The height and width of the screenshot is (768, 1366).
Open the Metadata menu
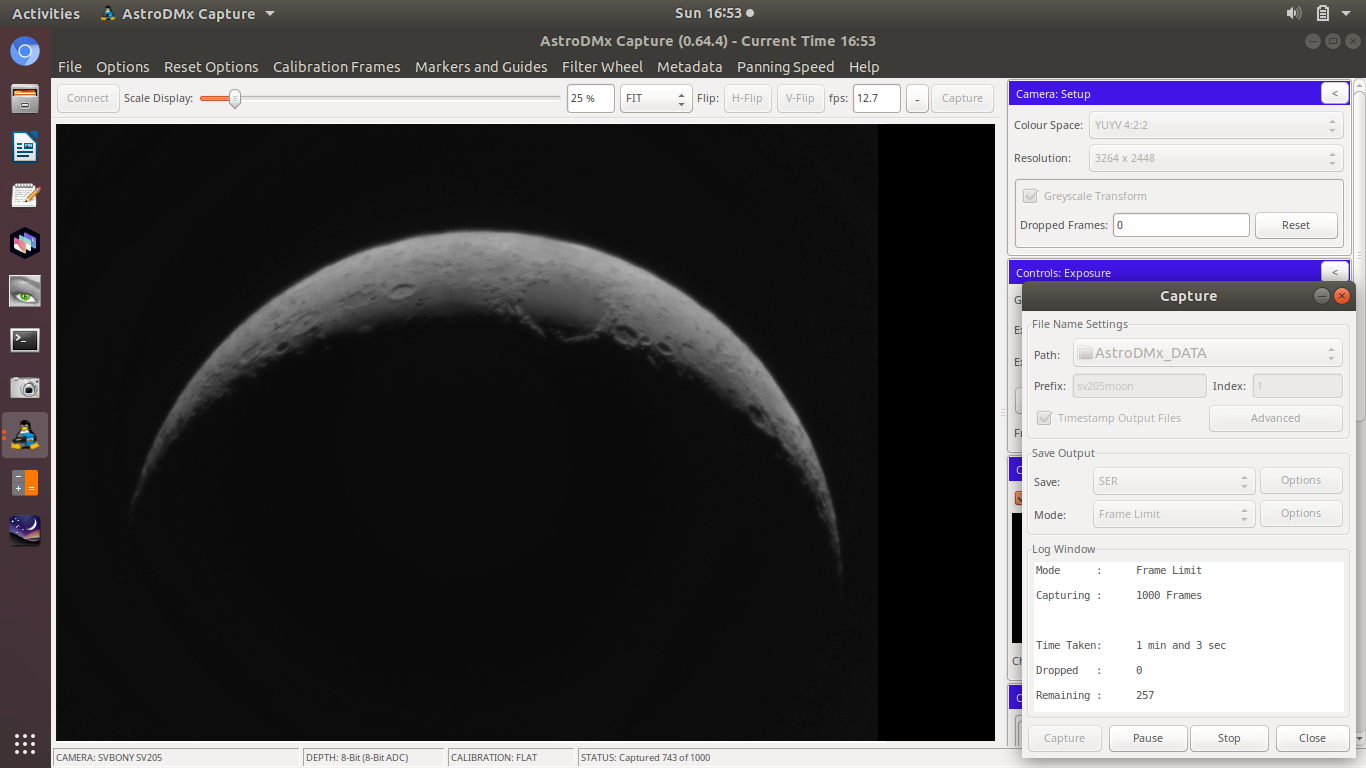[690, 67]
